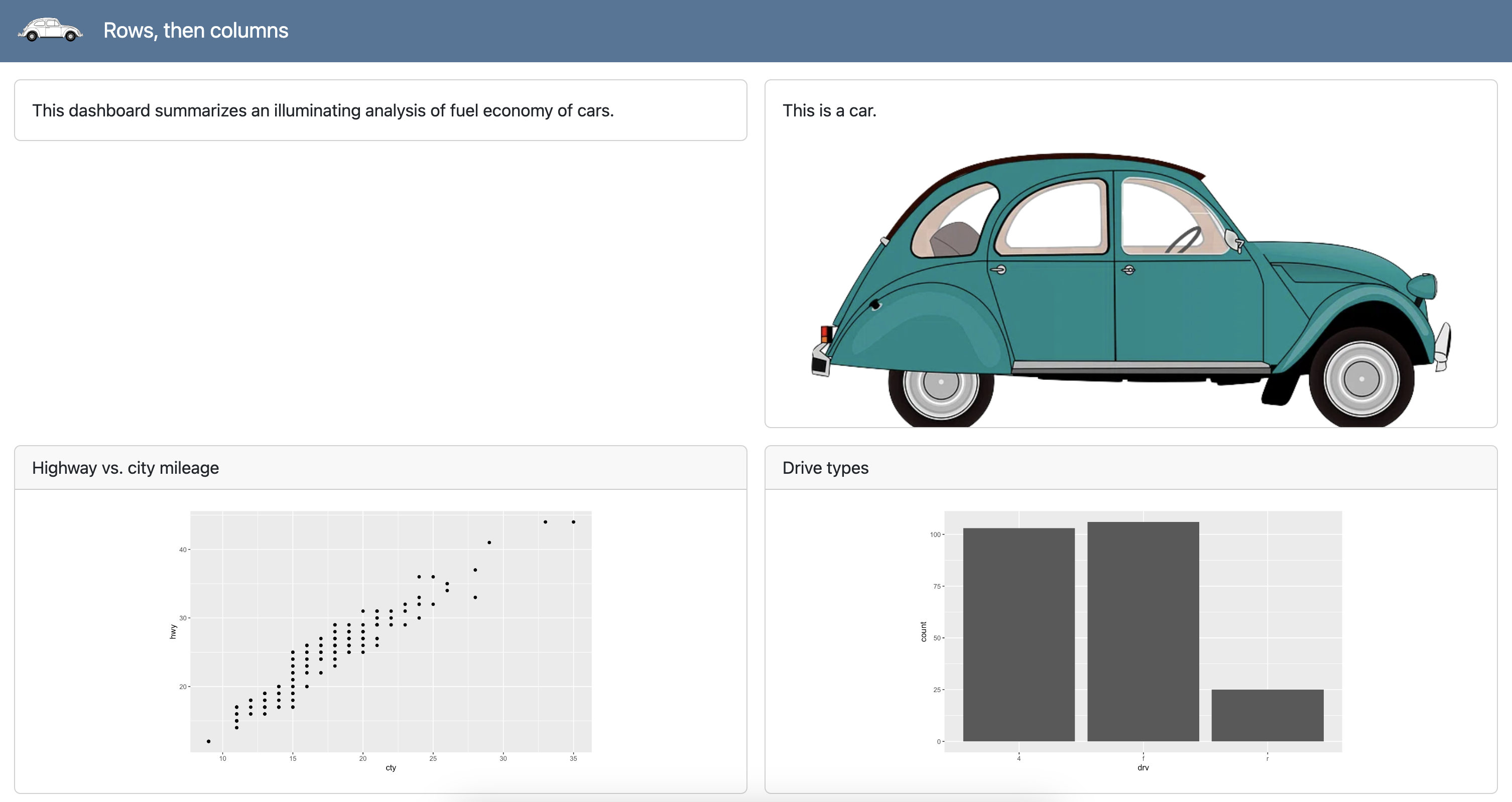Click the "Highway vs. city mileage" card header
The width and height of the screenshot is (1512, 802).
pyautogui.click(x=125, y=468)
